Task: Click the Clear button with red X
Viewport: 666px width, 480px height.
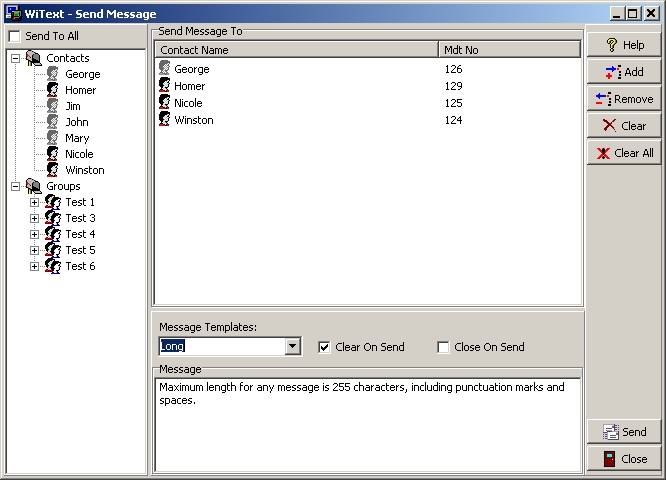Action: click(x=624, y=126)
